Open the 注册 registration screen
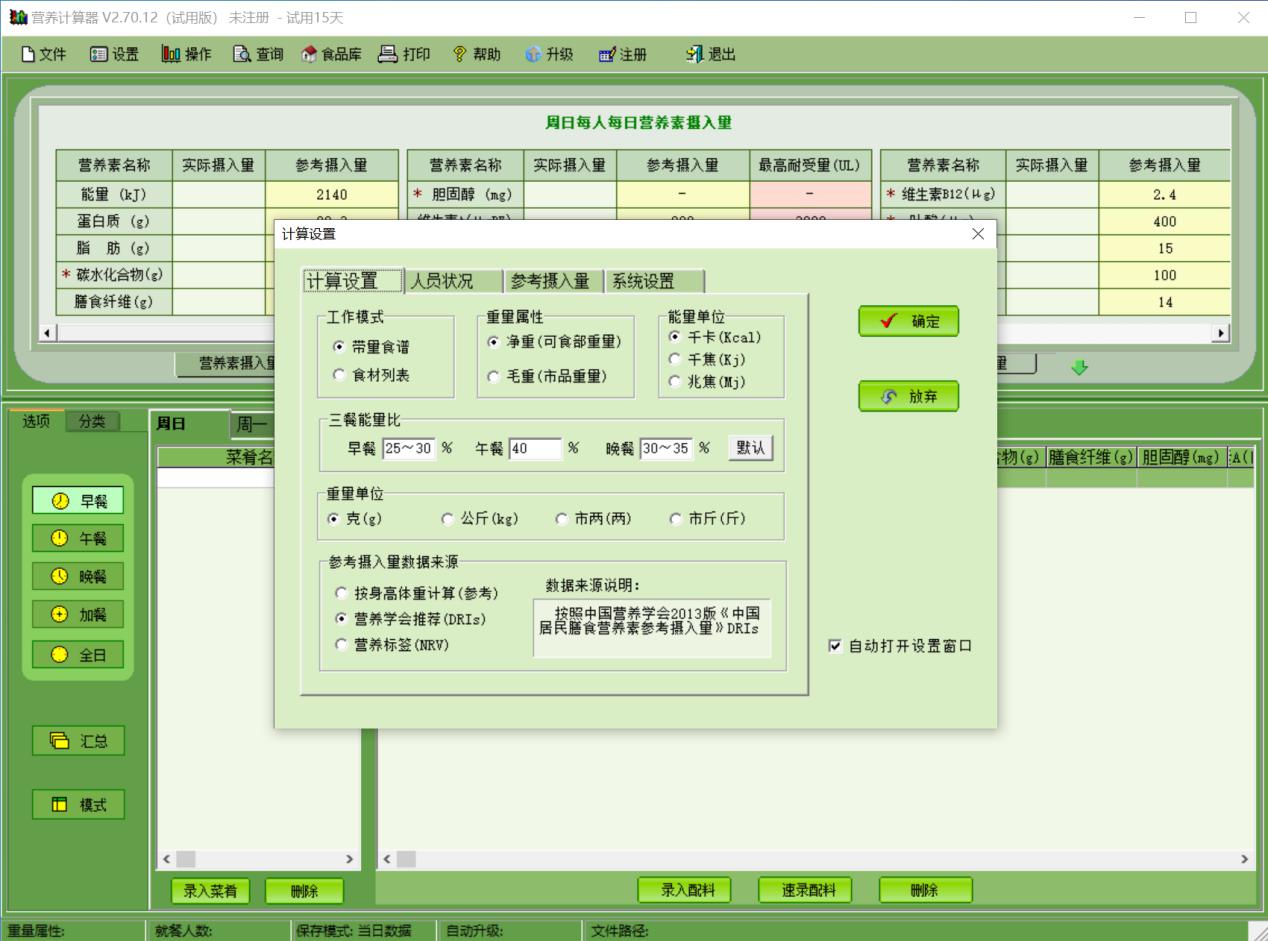The width and height of the screenshot is (1268, 941). [x=621, y=54]
